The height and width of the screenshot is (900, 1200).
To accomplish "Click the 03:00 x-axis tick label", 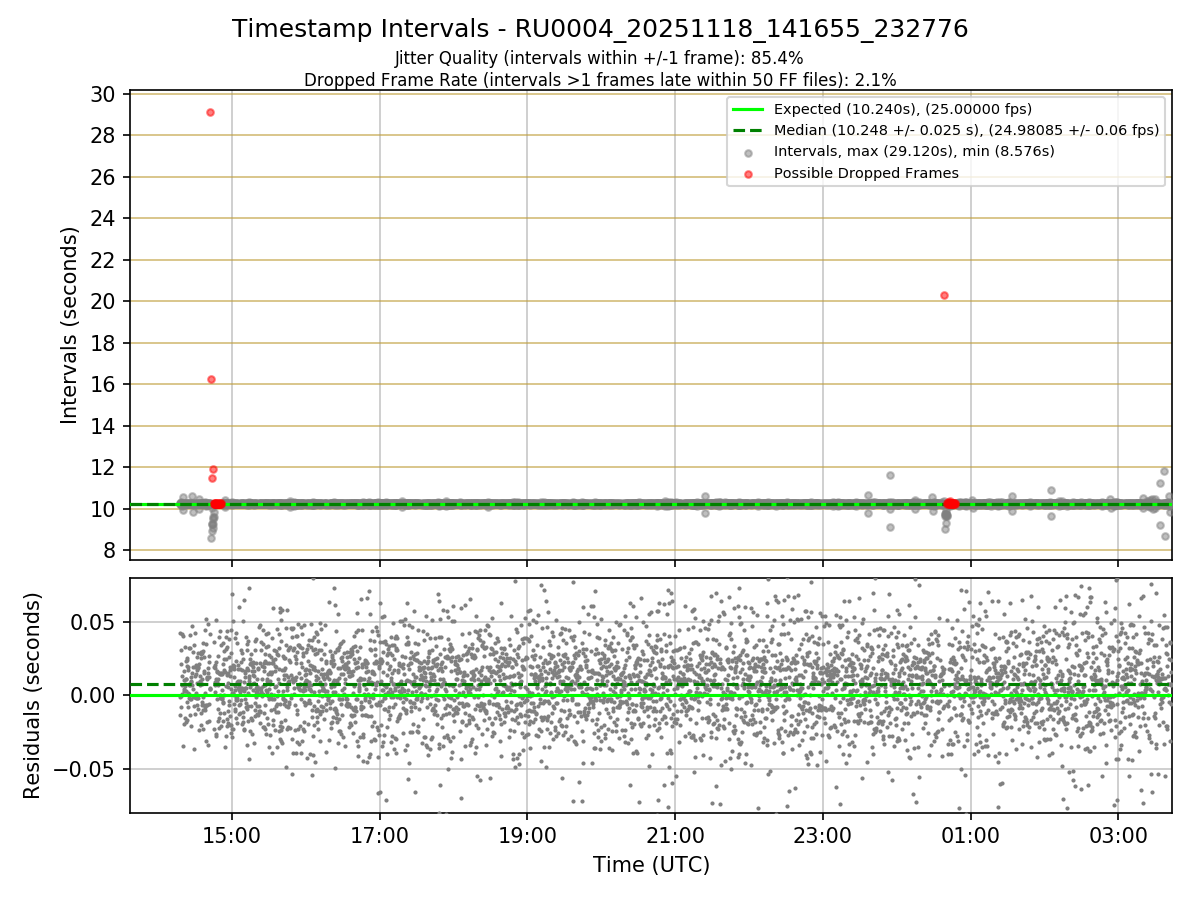I will click(x=1118, y=835).
